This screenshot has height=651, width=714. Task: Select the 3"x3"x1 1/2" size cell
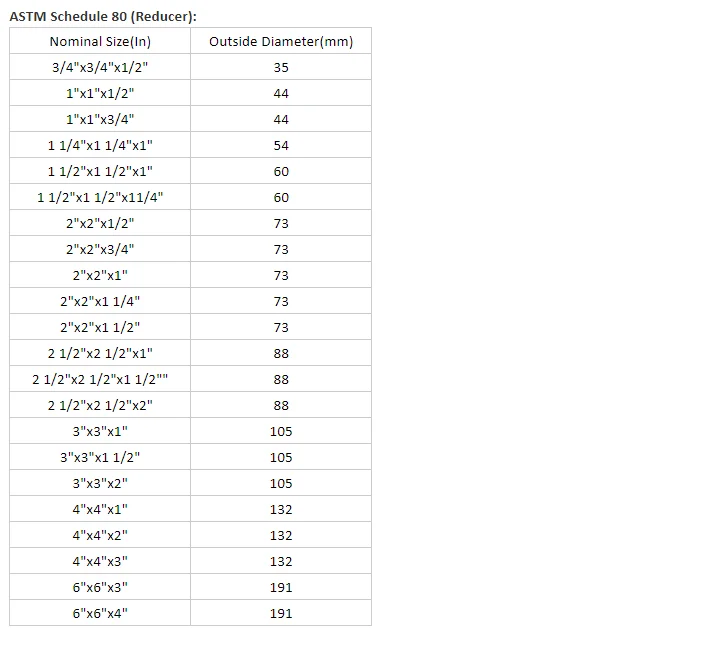(x=100, y=457)
